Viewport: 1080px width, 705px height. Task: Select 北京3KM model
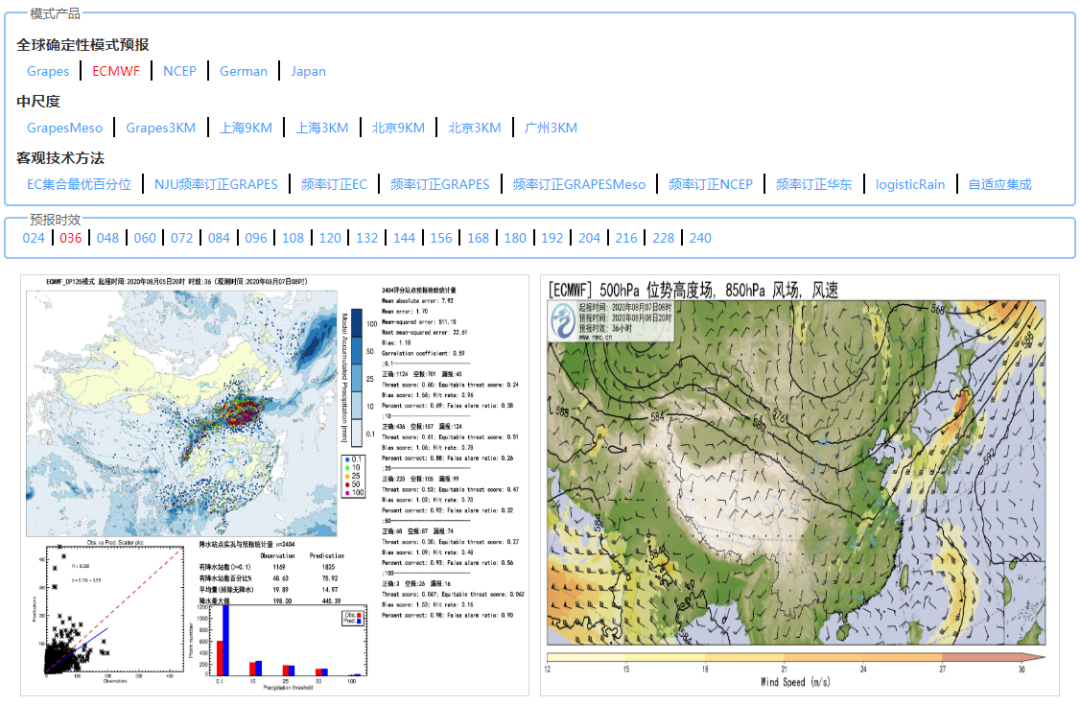[x=475, y=127]
